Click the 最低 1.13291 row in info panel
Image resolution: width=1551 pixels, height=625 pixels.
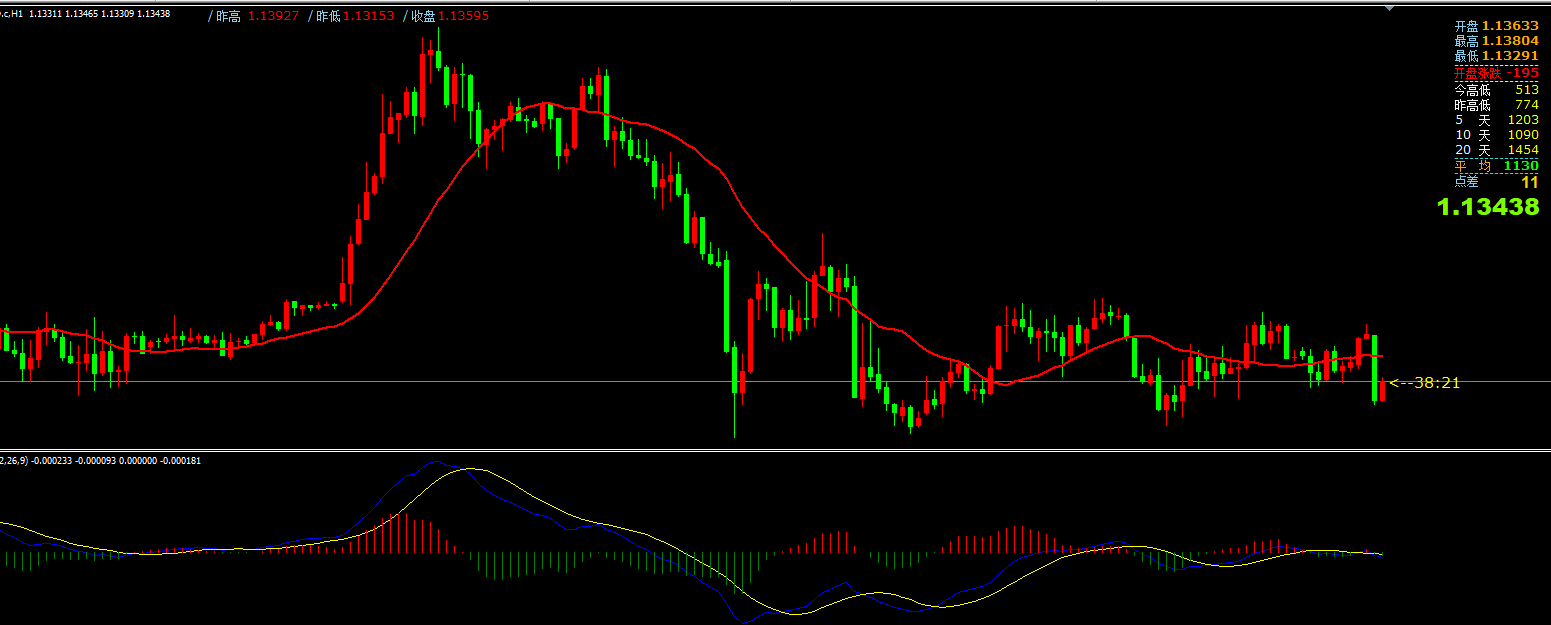pos(1496,56)
